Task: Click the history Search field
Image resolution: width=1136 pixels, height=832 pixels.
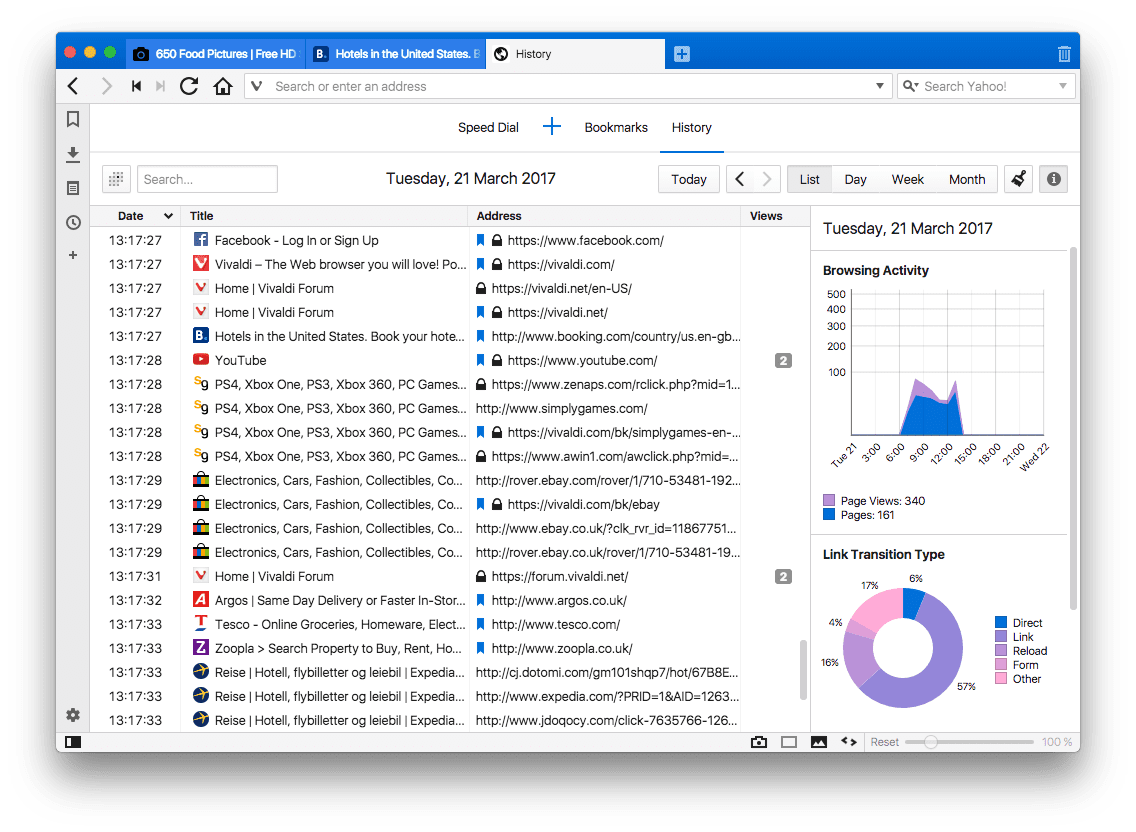Action: click(207, 179)
